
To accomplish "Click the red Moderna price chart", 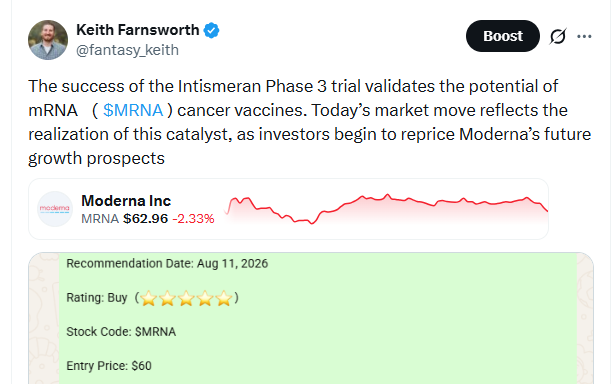I will click(x=386, y=209).
